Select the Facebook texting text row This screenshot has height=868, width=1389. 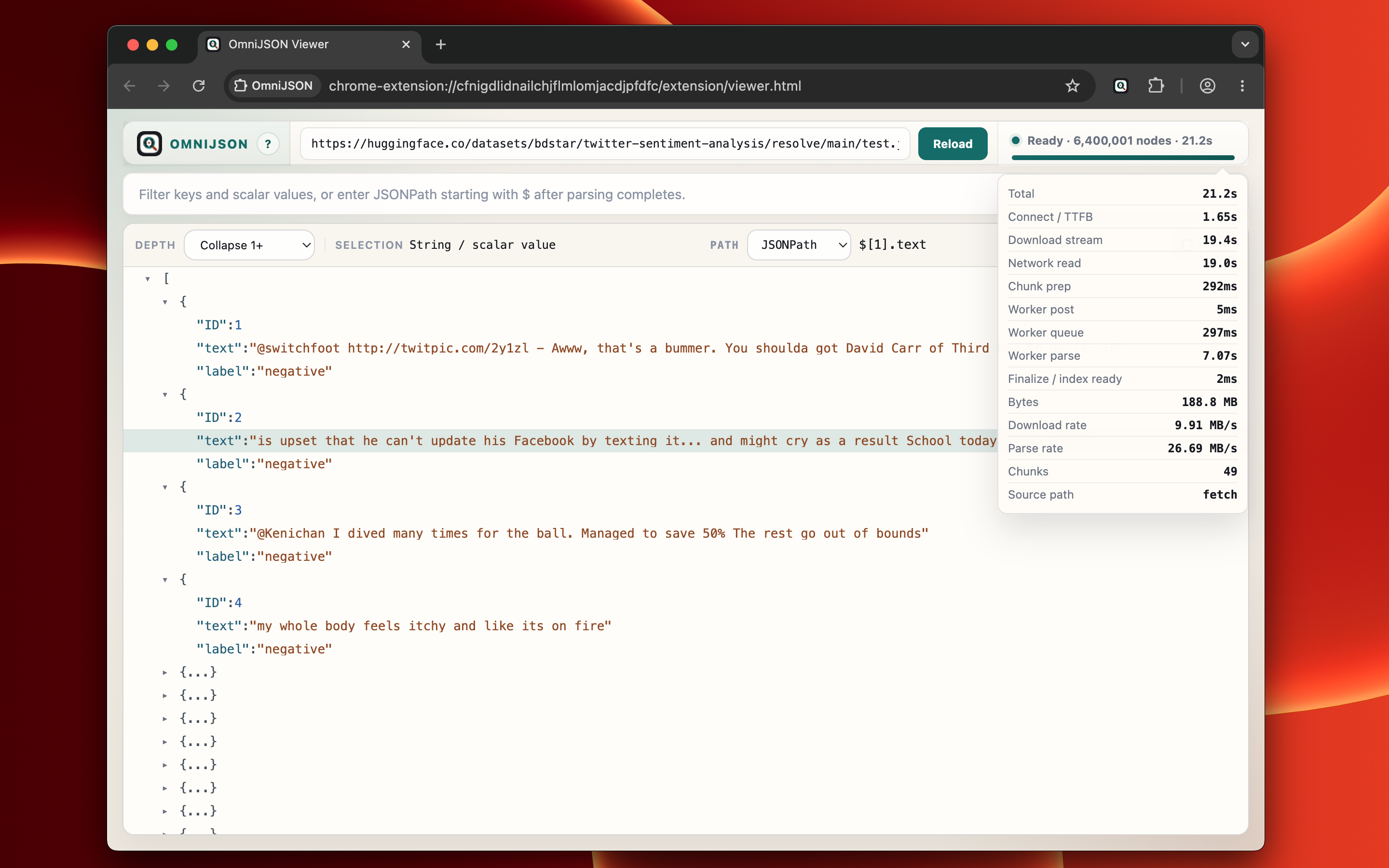pos(560,441)
